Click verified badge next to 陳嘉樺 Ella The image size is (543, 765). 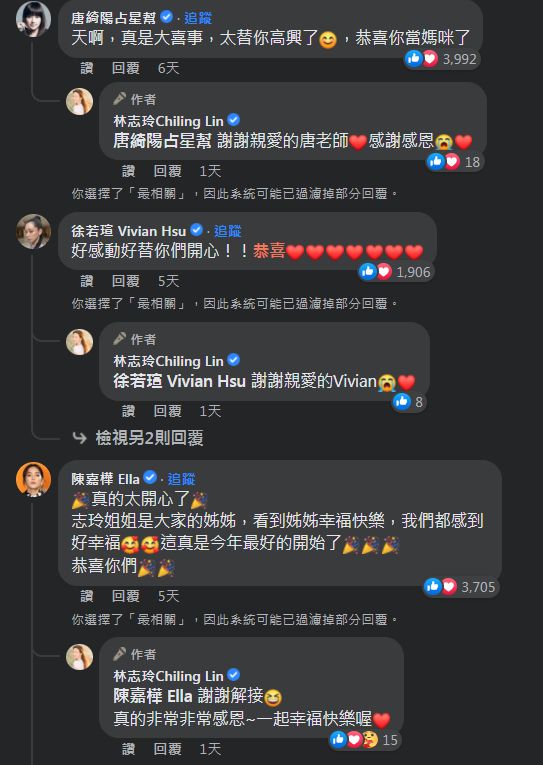[150, 477]
